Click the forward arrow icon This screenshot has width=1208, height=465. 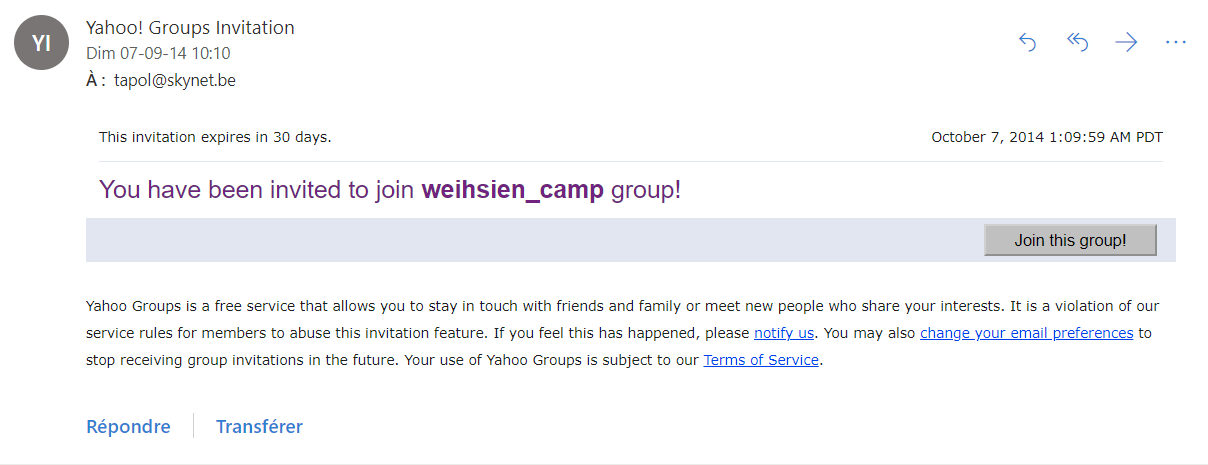pos(1126,42)
